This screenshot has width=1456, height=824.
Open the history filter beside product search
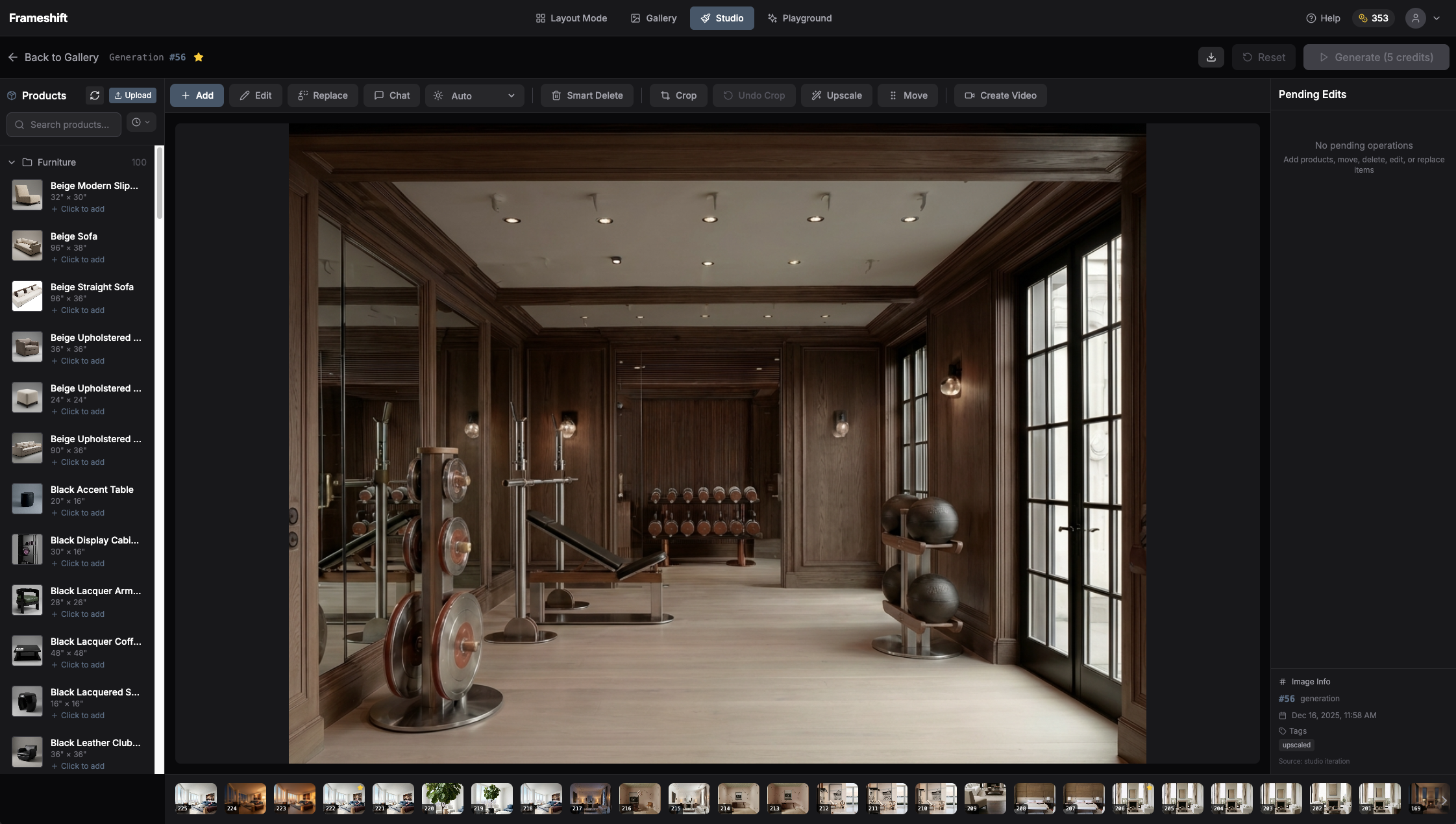(140, 123)
